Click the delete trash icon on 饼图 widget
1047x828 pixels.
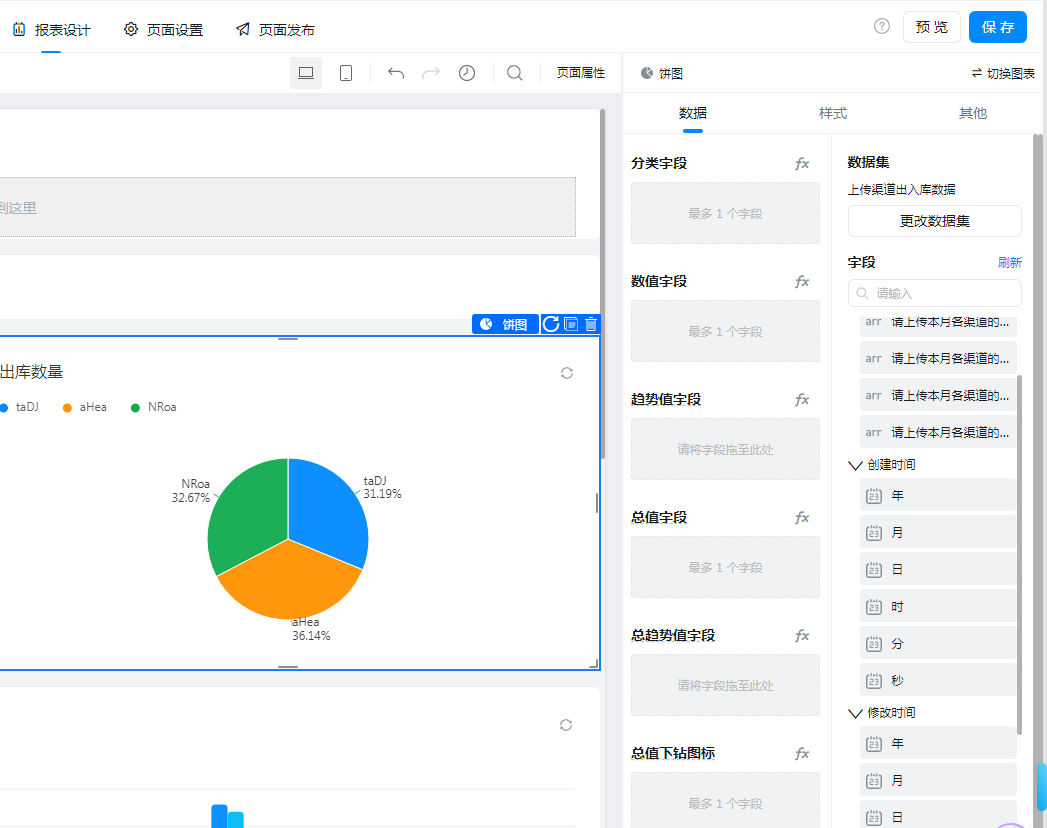[x=591, y=324]
